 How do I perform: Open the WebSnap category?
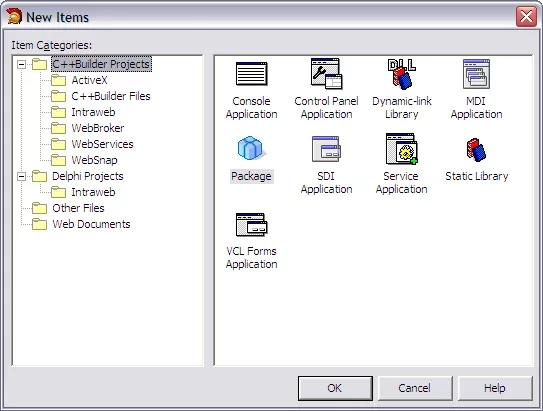94,160
